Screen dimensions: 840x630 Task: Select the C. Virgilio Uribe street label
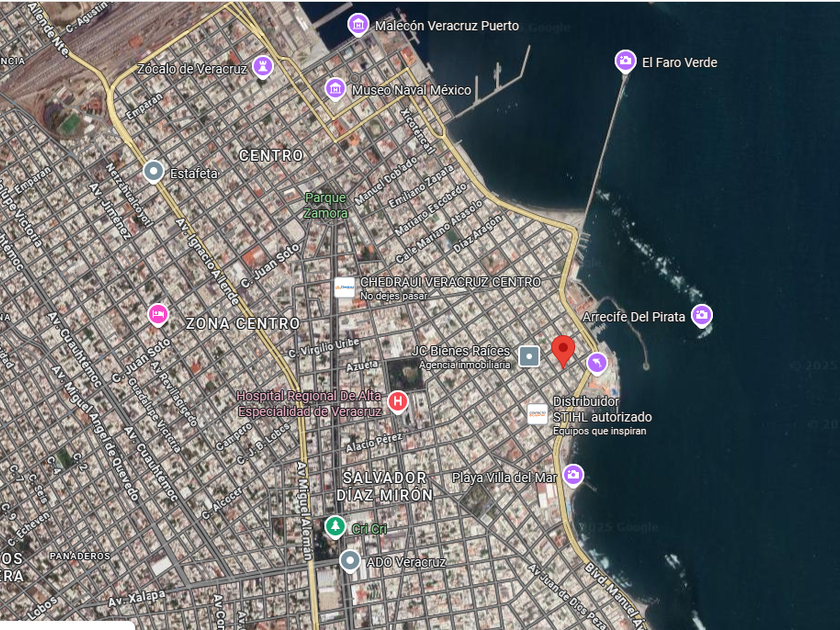[324, 348]
